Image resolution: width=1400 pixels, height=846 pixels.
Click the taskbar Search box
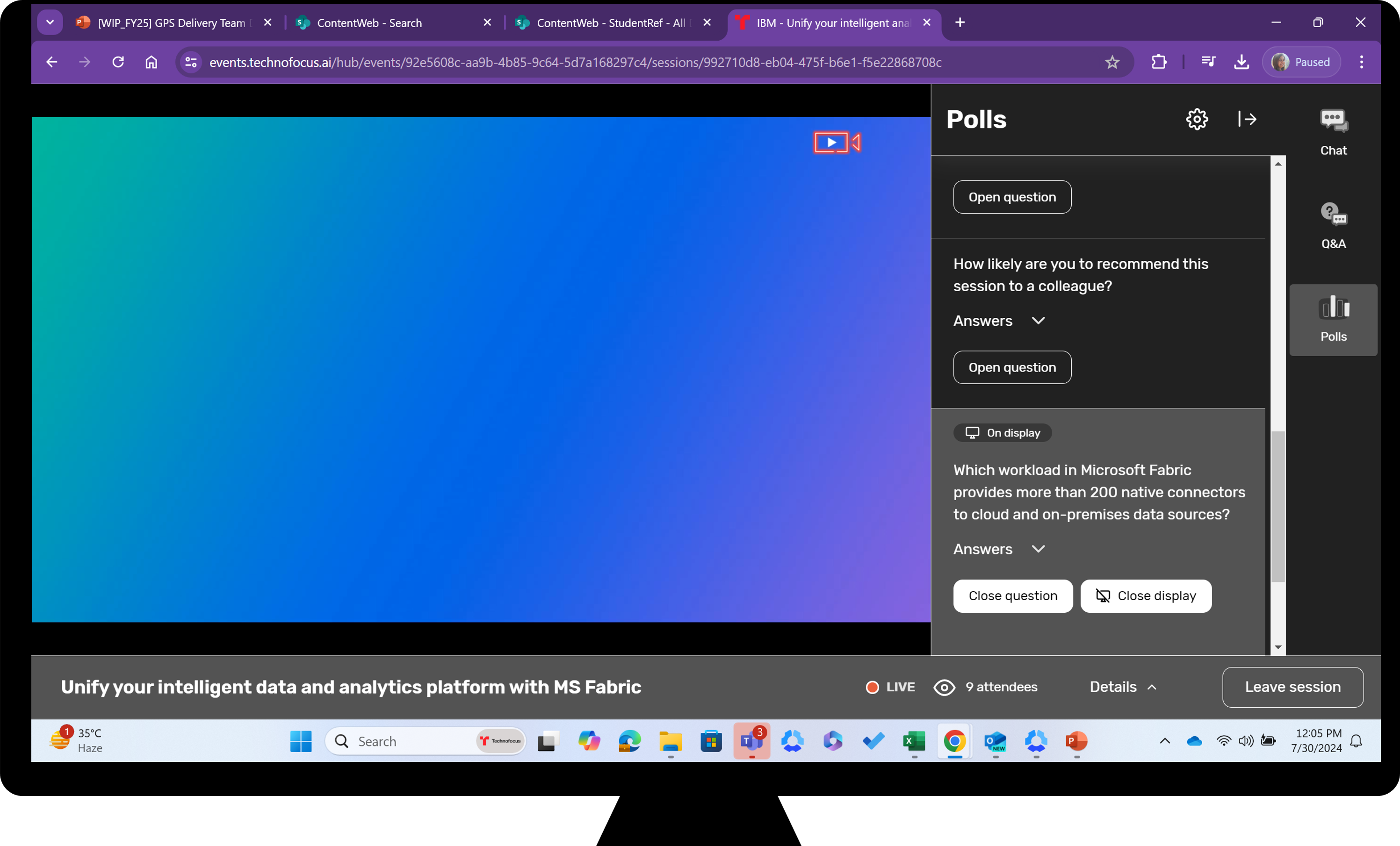[x=425, y=741]
